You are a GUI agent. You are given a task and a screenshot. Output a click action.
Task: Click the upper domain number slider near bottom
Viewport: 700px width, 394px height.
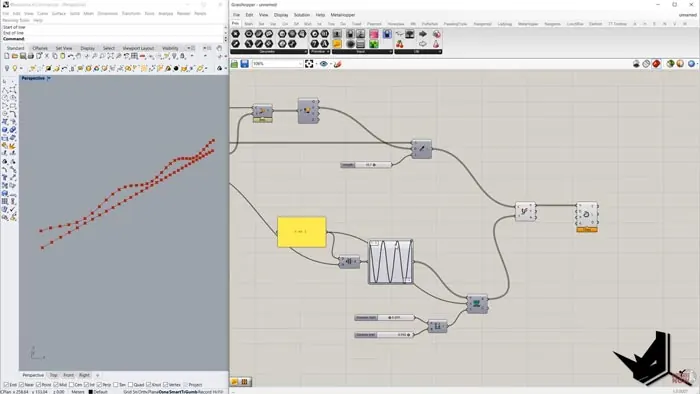(x=384, y=318)
